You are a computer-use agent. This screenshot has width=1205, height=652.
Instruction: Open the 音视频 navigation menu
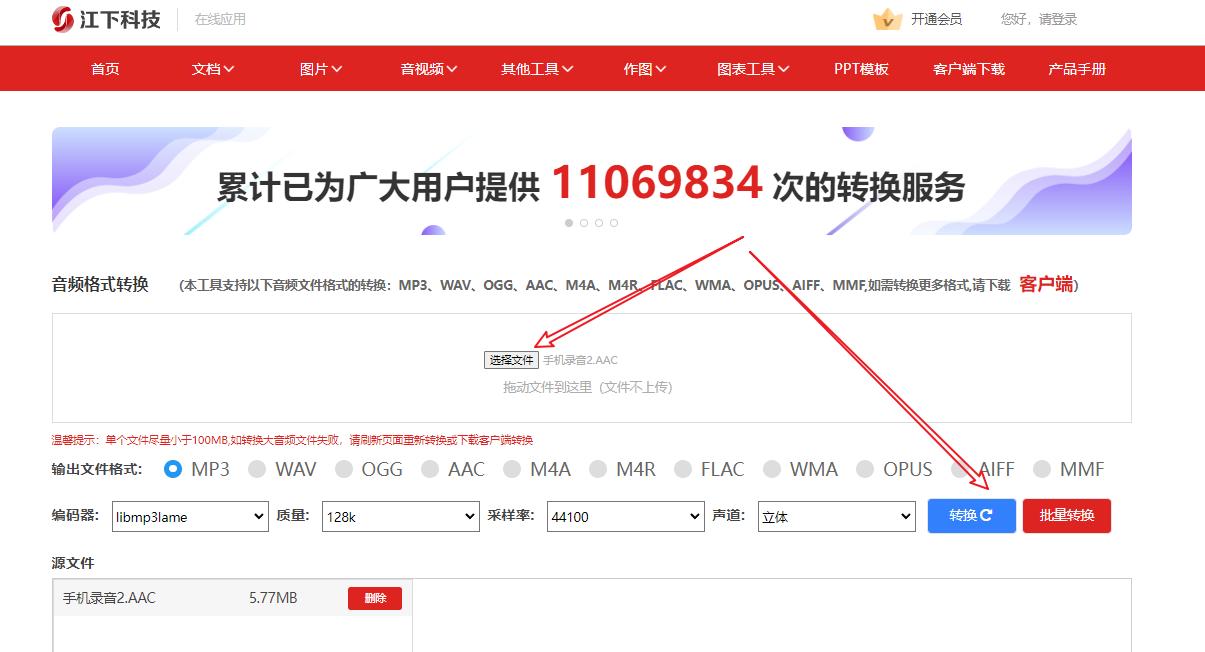tap(428, 69)
